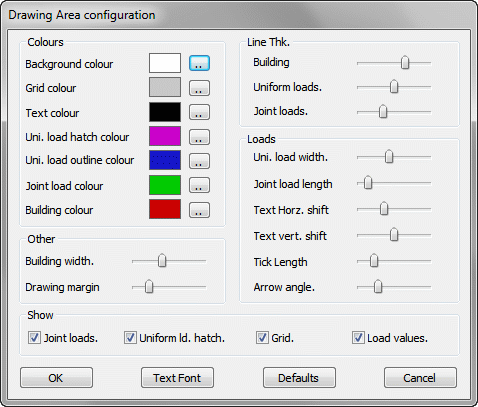
Task: Toggle the Joint loads checkbox
Action: (x=34, y=338)
